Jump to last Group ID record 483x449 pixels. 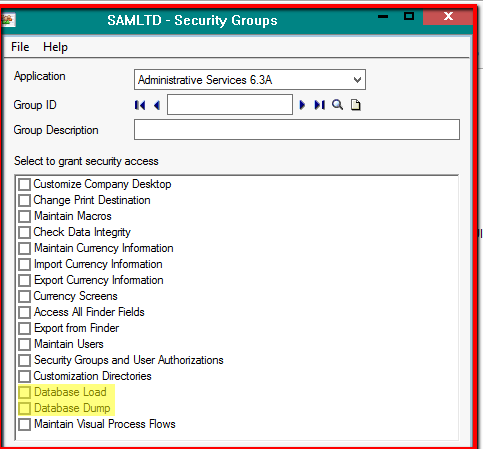coord(319,105)
